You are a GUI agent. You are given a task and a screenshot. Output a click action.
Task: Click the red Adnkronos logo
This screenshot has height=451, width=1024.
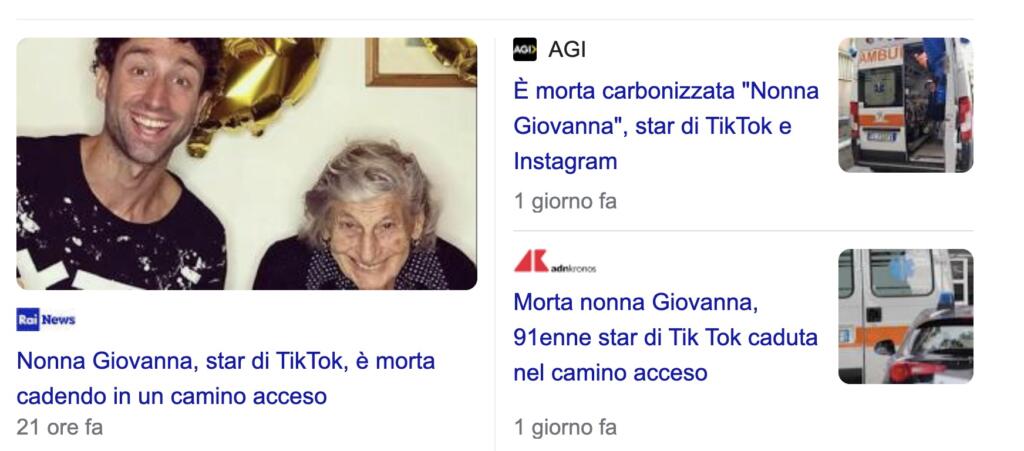pyautogui.click(x=554, y=261)
